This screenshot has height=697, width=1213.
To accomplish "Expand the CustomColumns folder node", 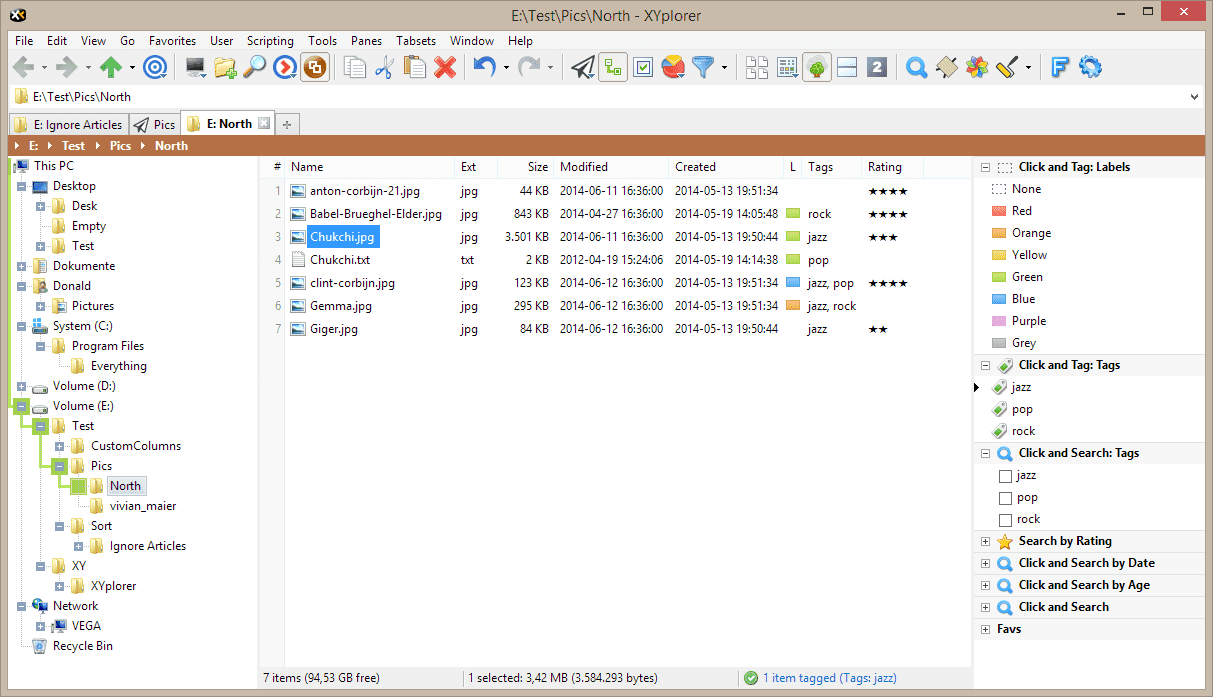I will [60, 446].
